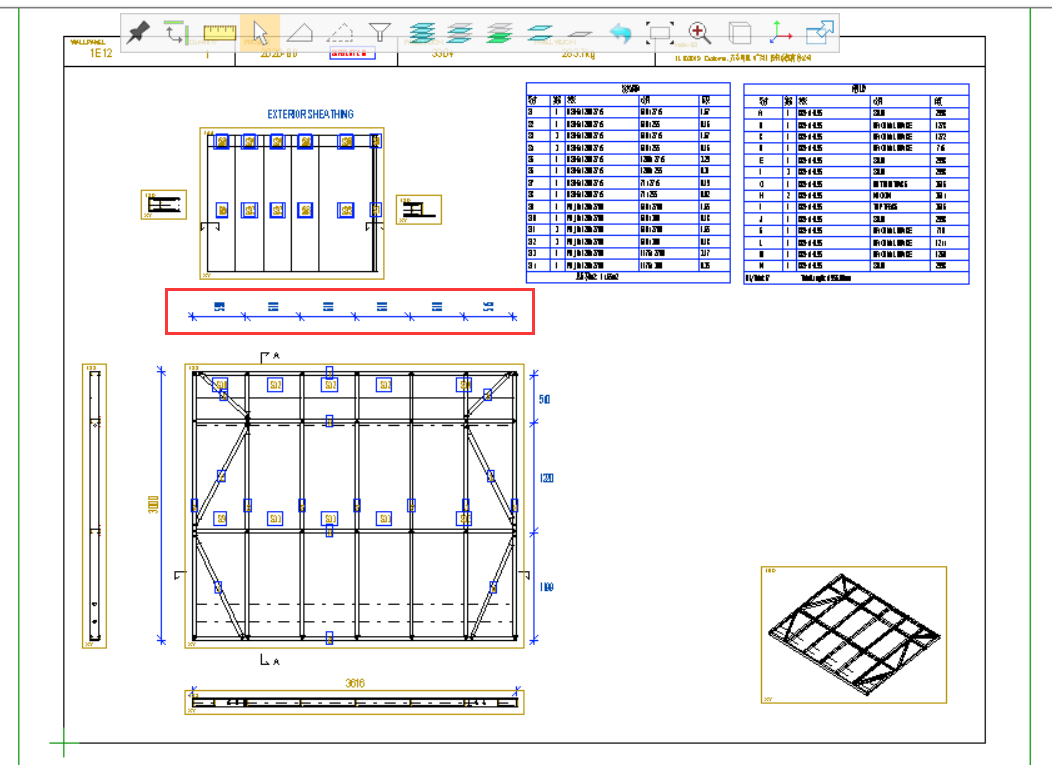Viewport: 1052px width, 765px height.
Task: Select the green bracket arrow tool
Action: tap(176, 32)
